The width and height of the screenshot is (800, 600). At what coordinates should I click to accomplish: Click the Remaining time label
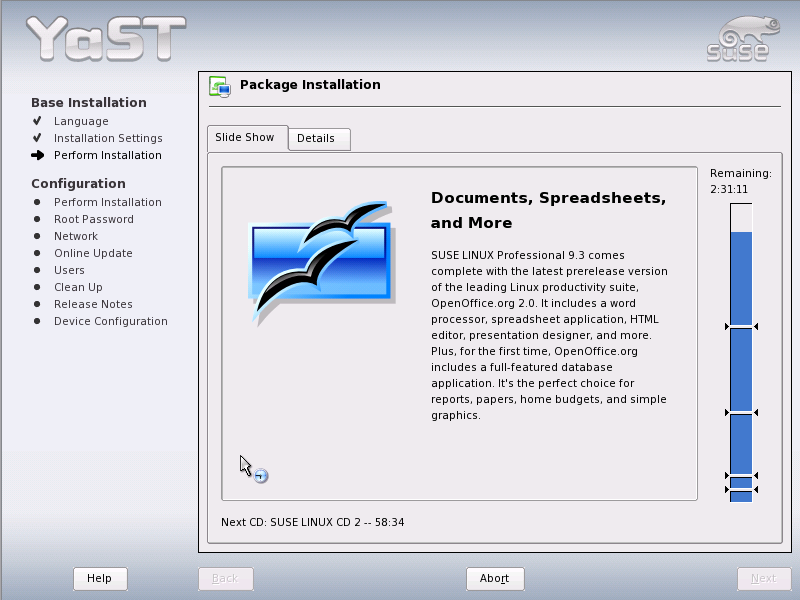[x=741, y=173]
